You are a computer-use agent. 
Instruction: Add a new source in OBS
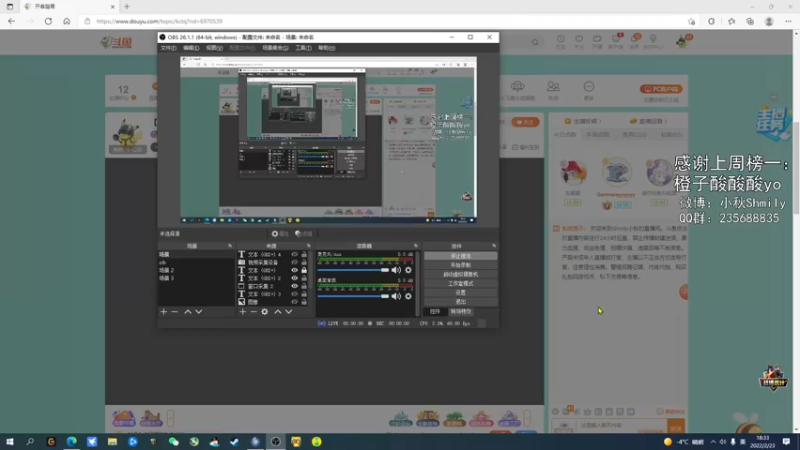[243, 311]
